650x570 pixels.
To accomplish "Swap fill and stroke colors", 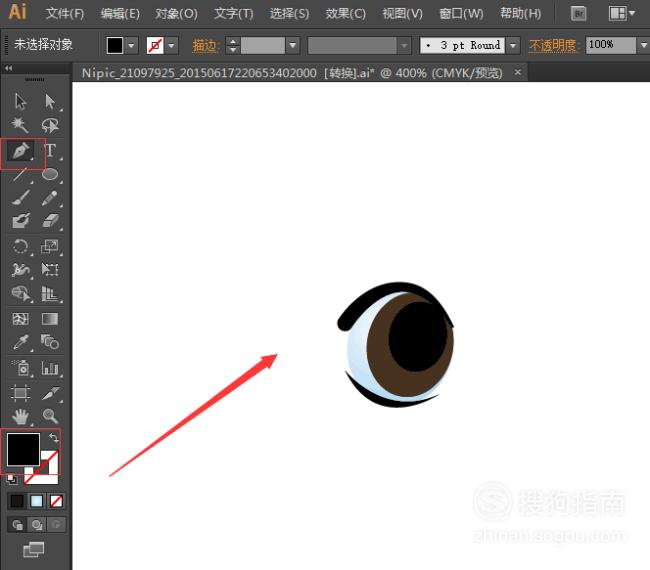I will pos(53,437).
